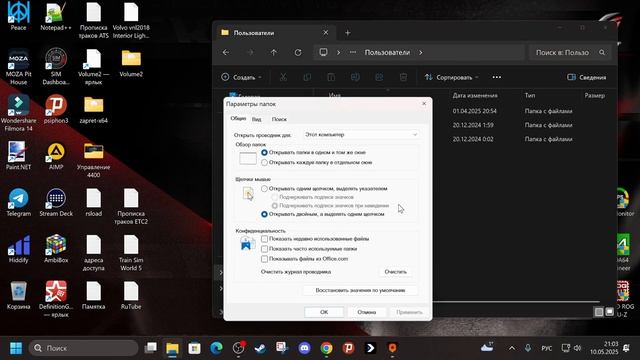
Task: Select the MOZA Pit House icon
Action: (x=18, y=66)
